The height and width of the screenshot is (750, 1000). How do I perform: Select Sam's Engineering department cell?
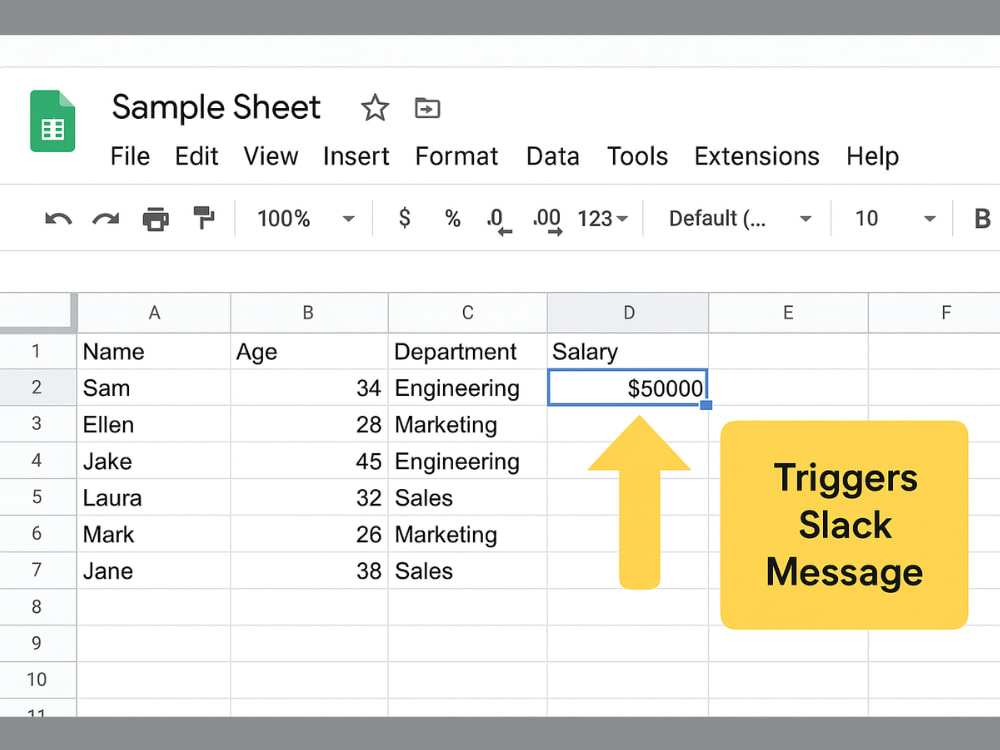(467, 388)
